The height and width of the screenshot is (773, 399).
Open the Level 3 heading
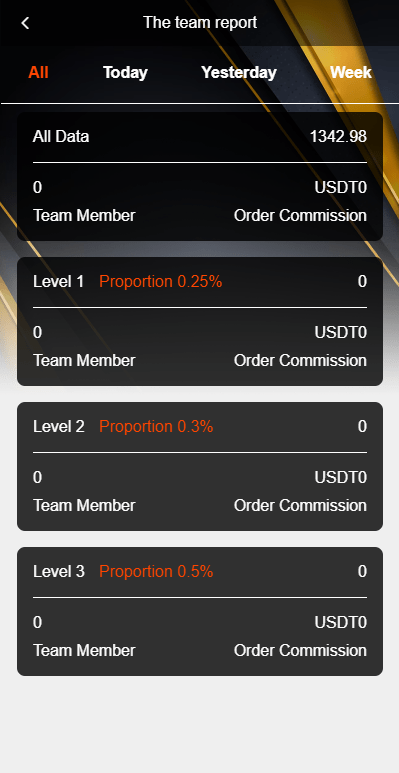point(59,571)
